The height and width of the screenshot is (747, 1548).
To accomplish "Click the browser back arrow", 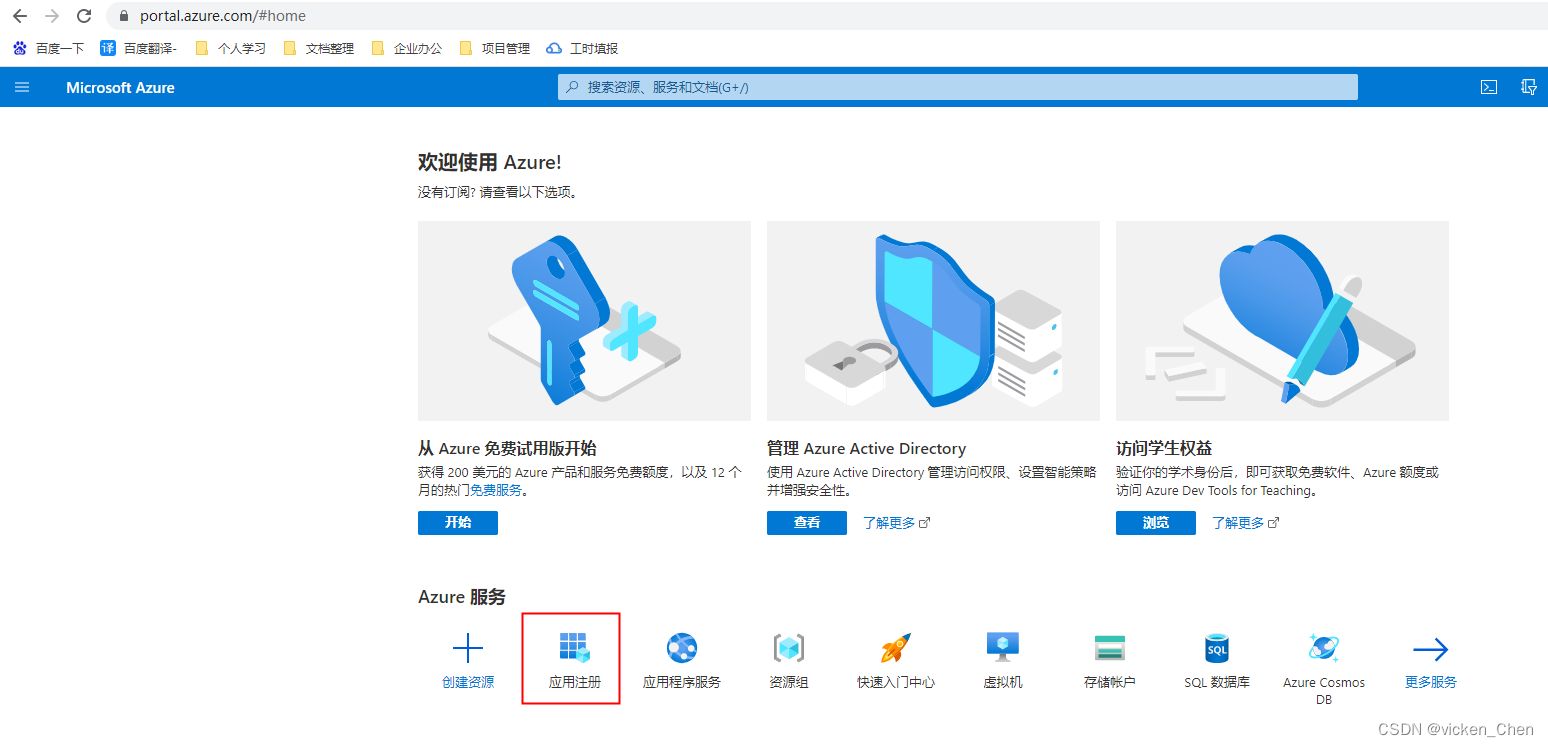I will tap(20, 16).
